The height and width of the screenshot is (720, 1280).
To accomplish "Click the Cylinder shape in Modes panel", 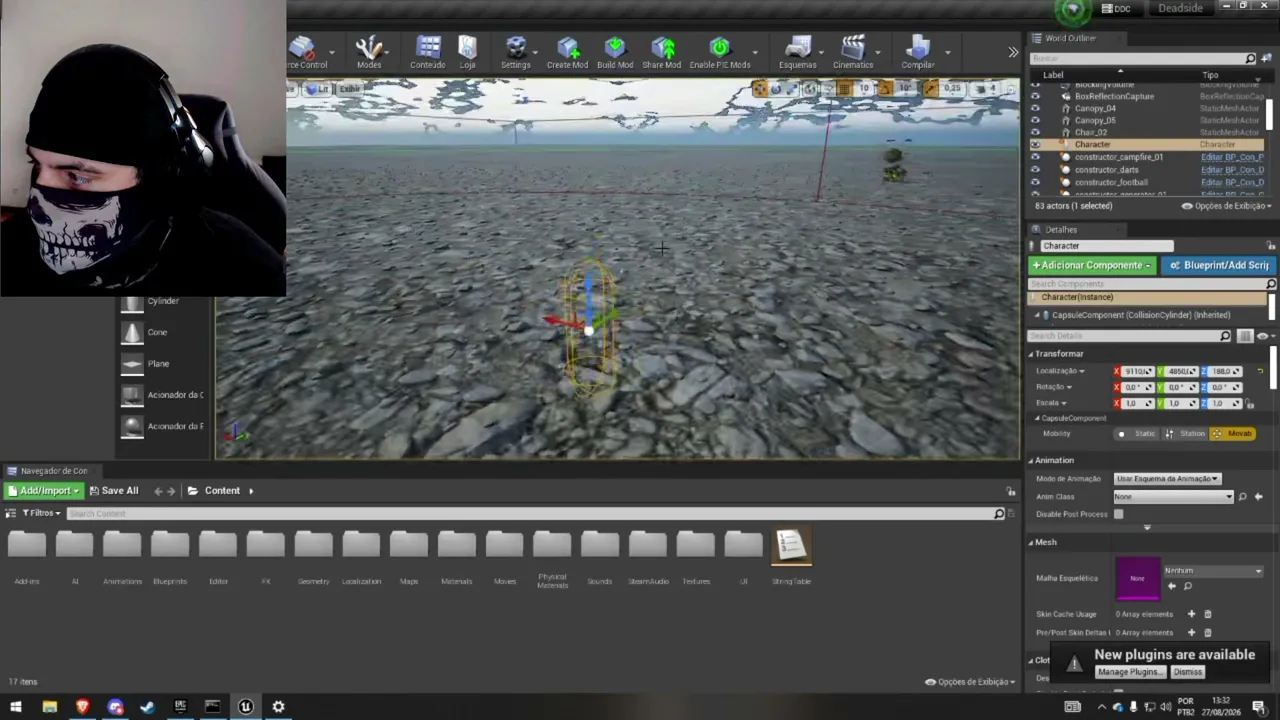I will (x=163, y=301).
